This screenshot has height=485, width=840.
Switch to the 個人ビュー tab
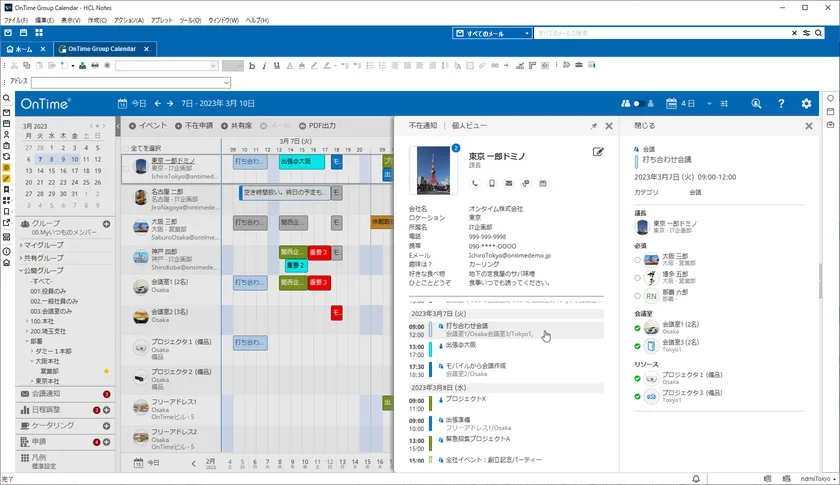469,126
